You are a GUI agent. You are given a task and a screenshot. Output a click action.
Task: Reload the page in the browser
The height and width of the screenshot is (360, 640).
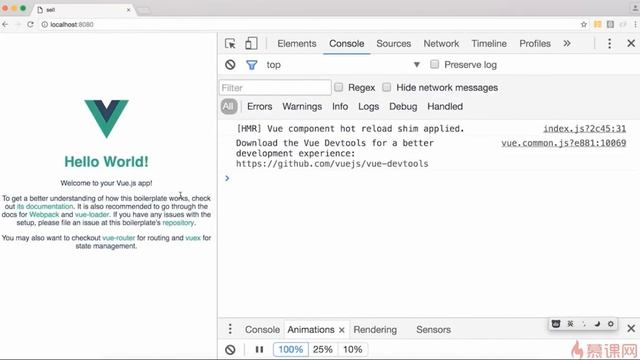tap(30, 24)
